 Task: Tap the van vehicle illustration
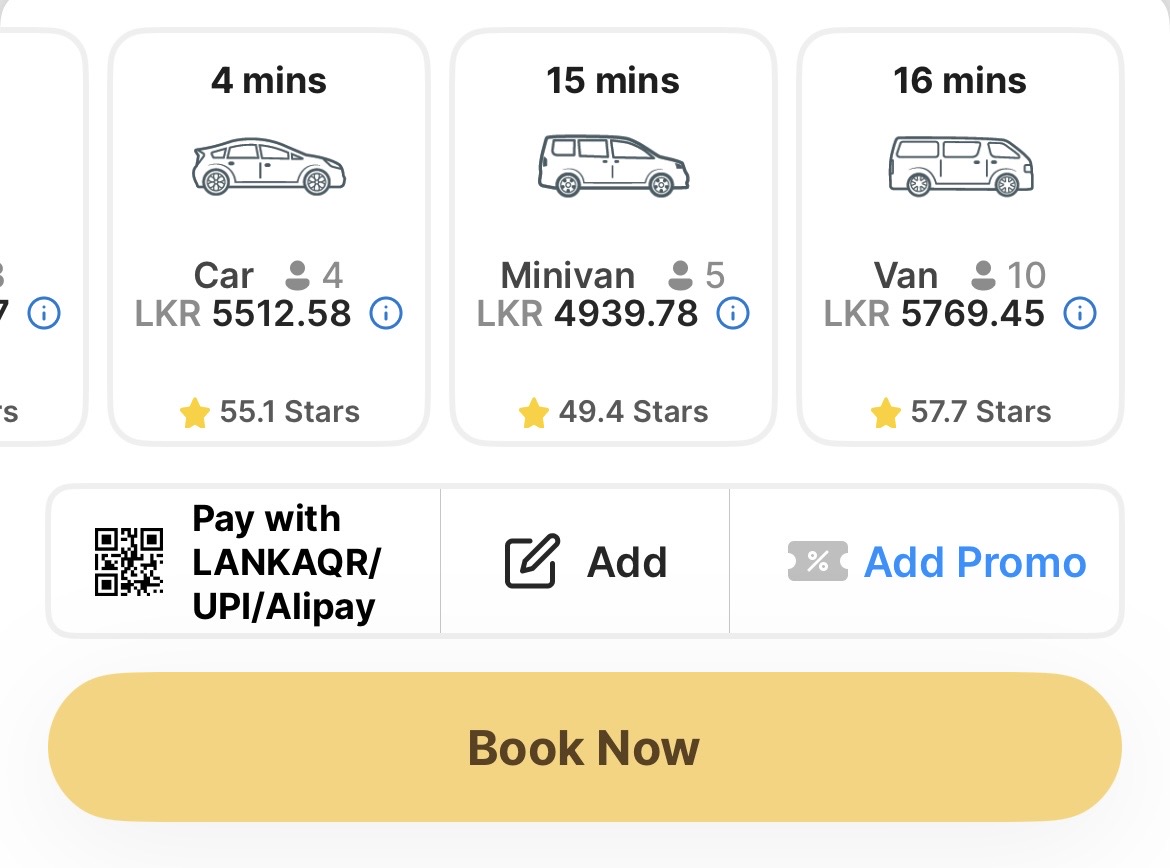[x=961, y=166]
